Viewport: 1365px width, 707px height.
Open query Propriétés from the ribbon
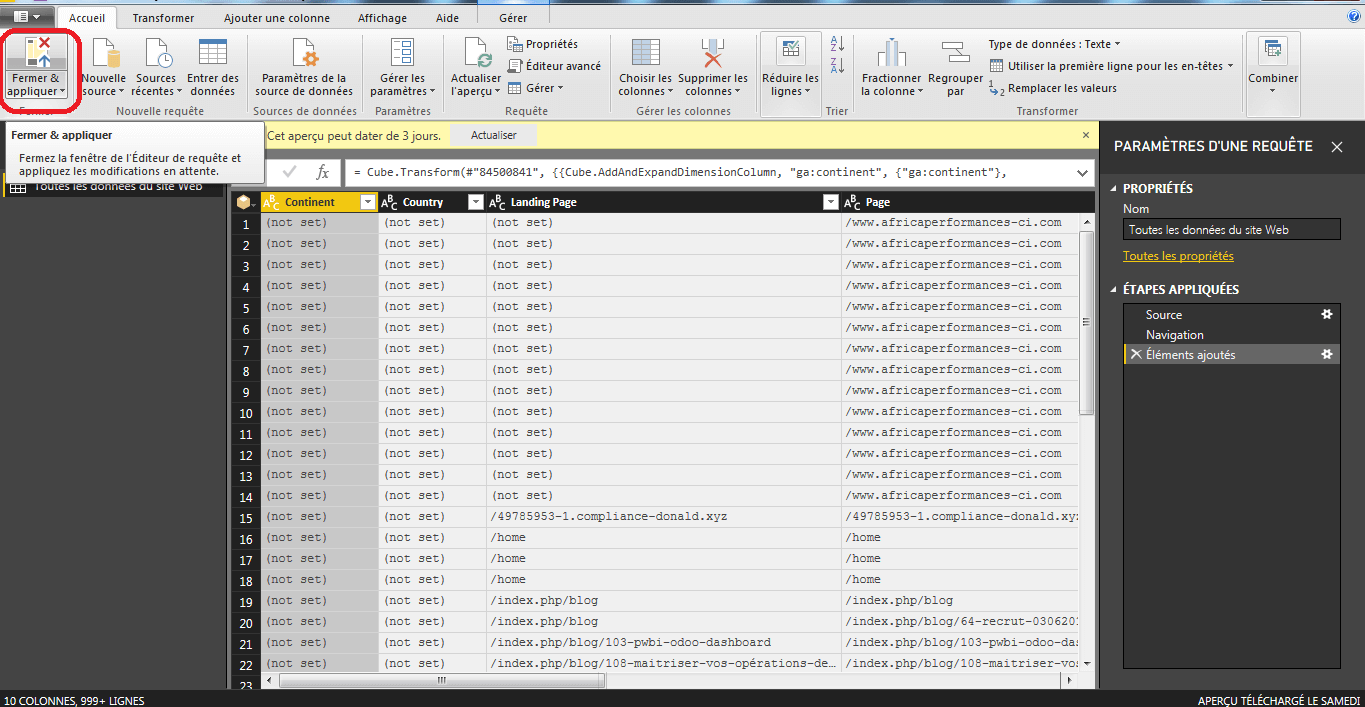543,44
